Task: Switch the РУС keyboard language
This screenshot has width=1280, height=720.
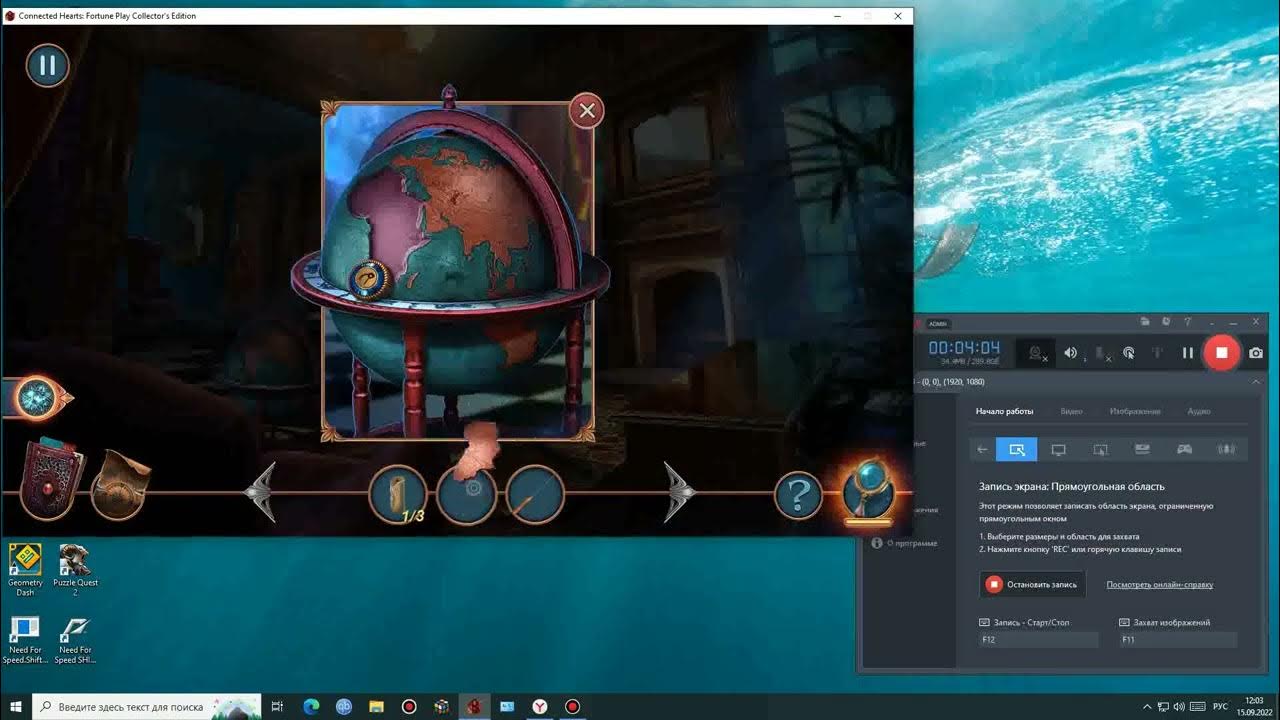Action: point(1220,706)
